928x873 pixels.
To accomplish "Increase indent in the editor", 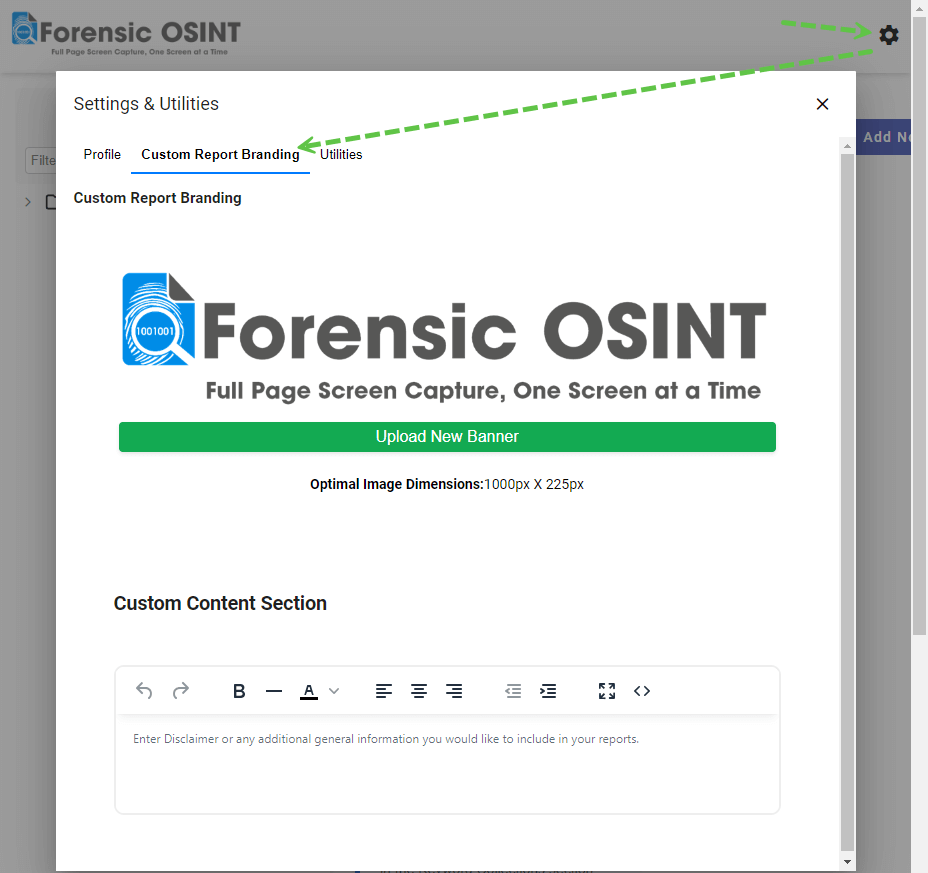I will pyautogui.click(x=548, y=691).
